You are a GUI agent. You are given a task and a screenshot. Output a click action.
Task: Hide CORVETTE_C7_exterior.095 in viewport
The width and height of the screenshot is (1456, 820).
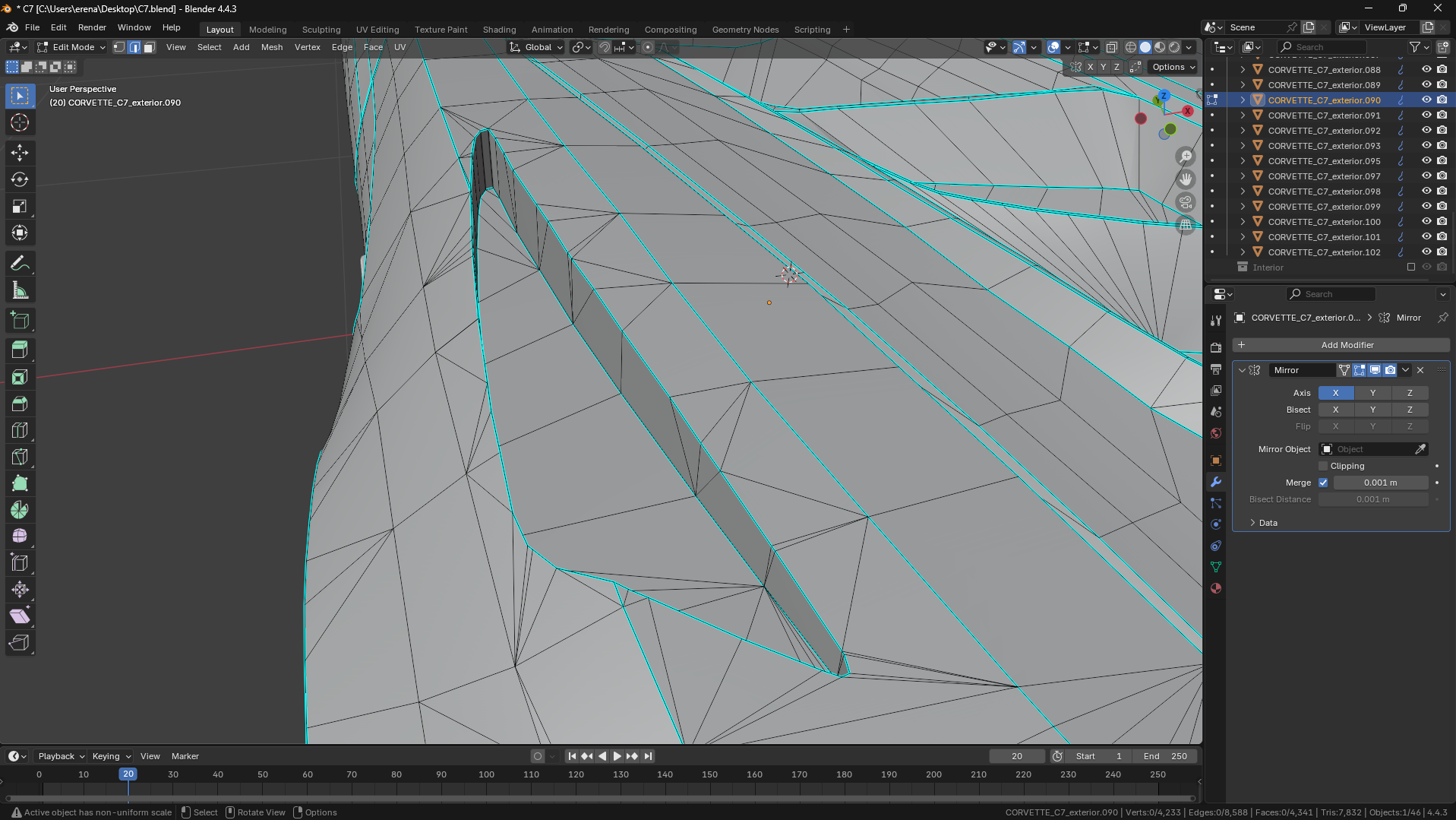[1426, 161]
